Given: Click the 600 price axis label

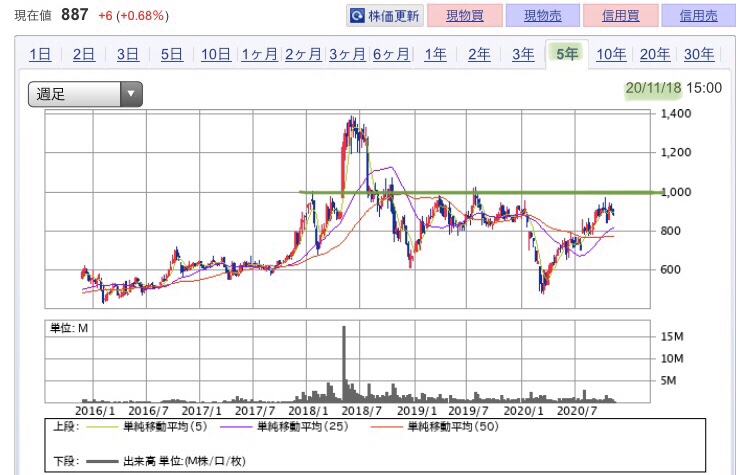Looking at the screenshot, I should point(670,270).
